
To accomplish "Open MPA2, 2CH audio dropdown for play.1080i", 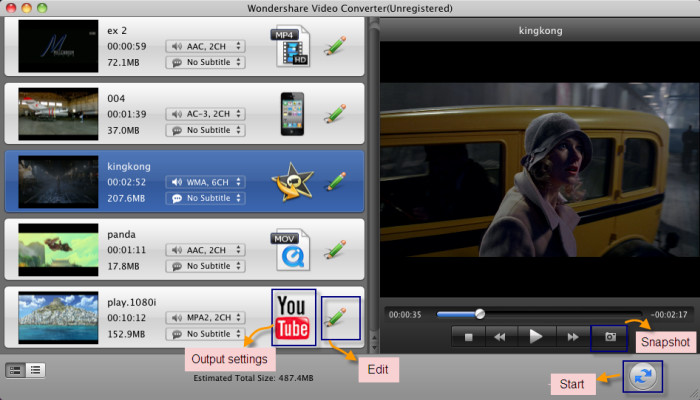I will (x=205, y=317).
